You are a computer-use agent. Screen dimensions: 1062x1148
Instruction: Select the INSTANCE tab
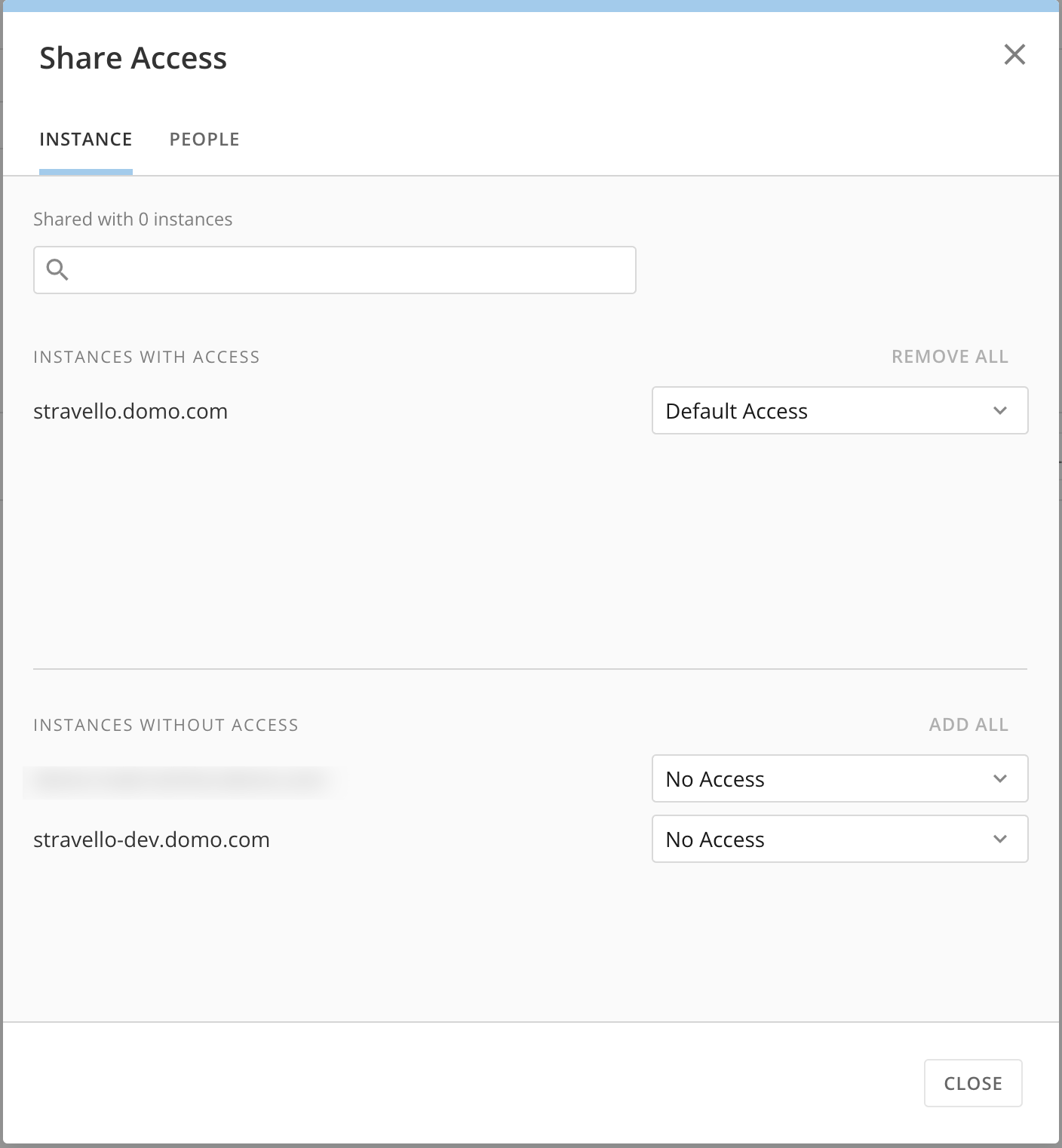click(x=86, y=140)
